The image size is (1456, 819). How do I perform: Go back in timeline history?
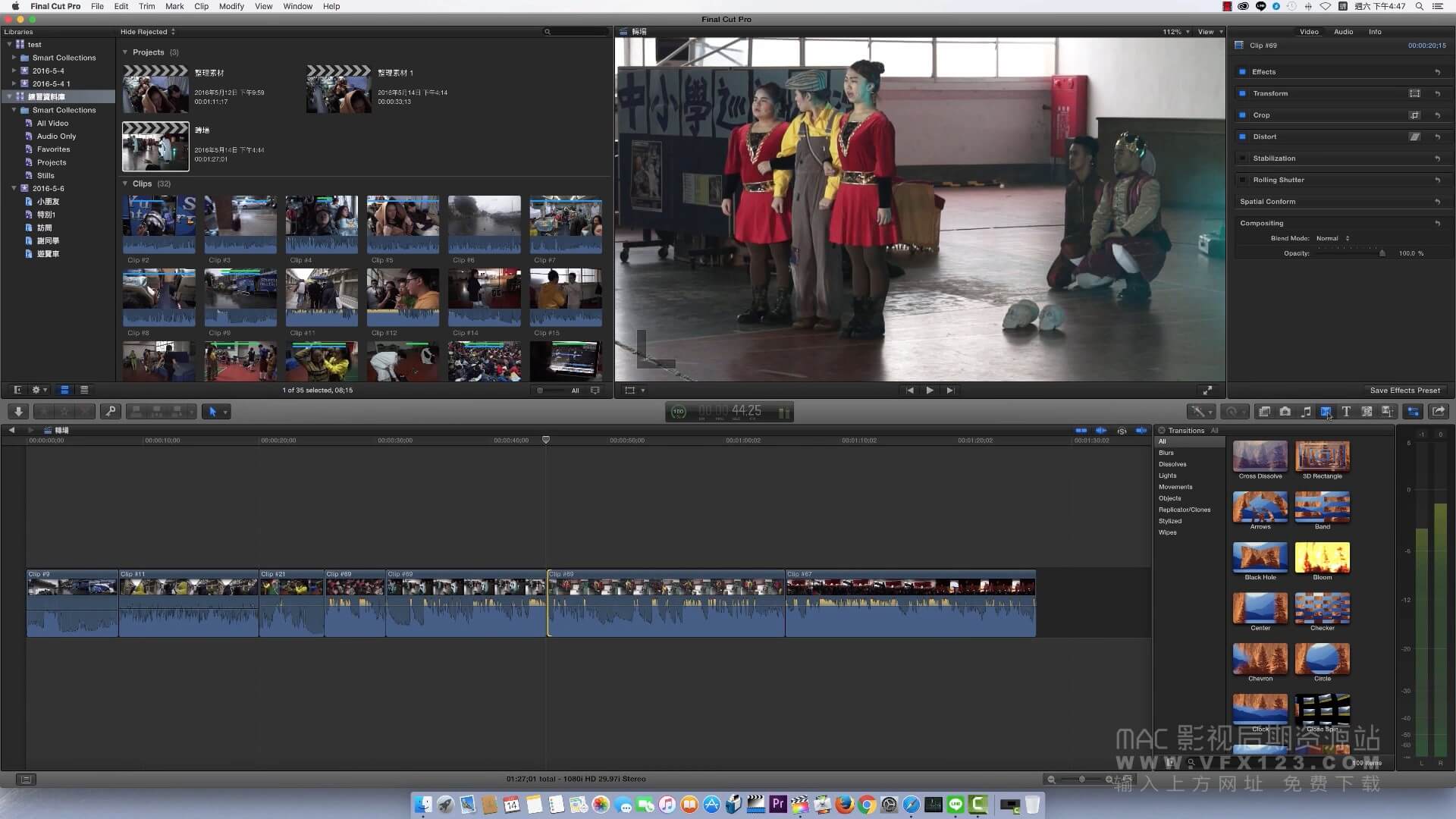[11, 430]
